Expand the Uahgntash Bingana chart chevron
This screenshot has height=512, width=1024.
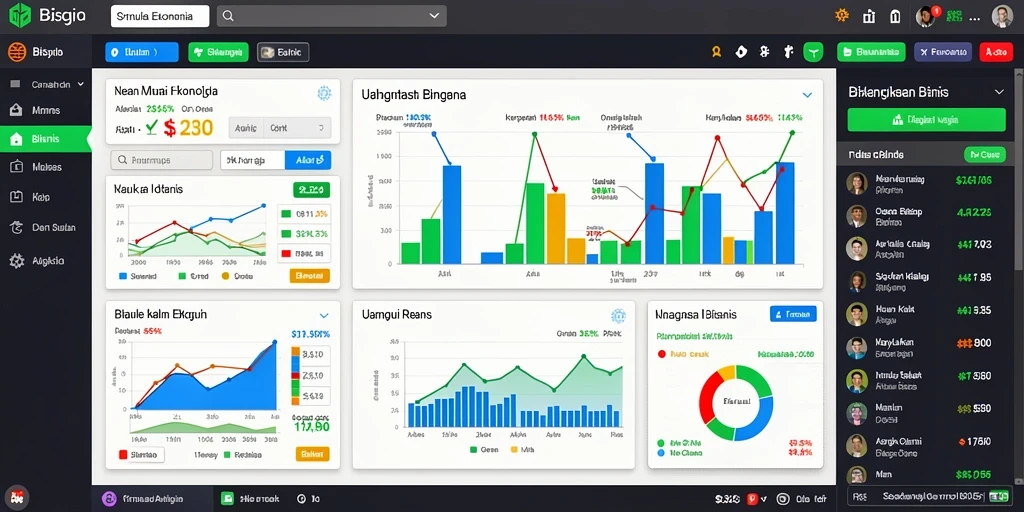point(807,95)
